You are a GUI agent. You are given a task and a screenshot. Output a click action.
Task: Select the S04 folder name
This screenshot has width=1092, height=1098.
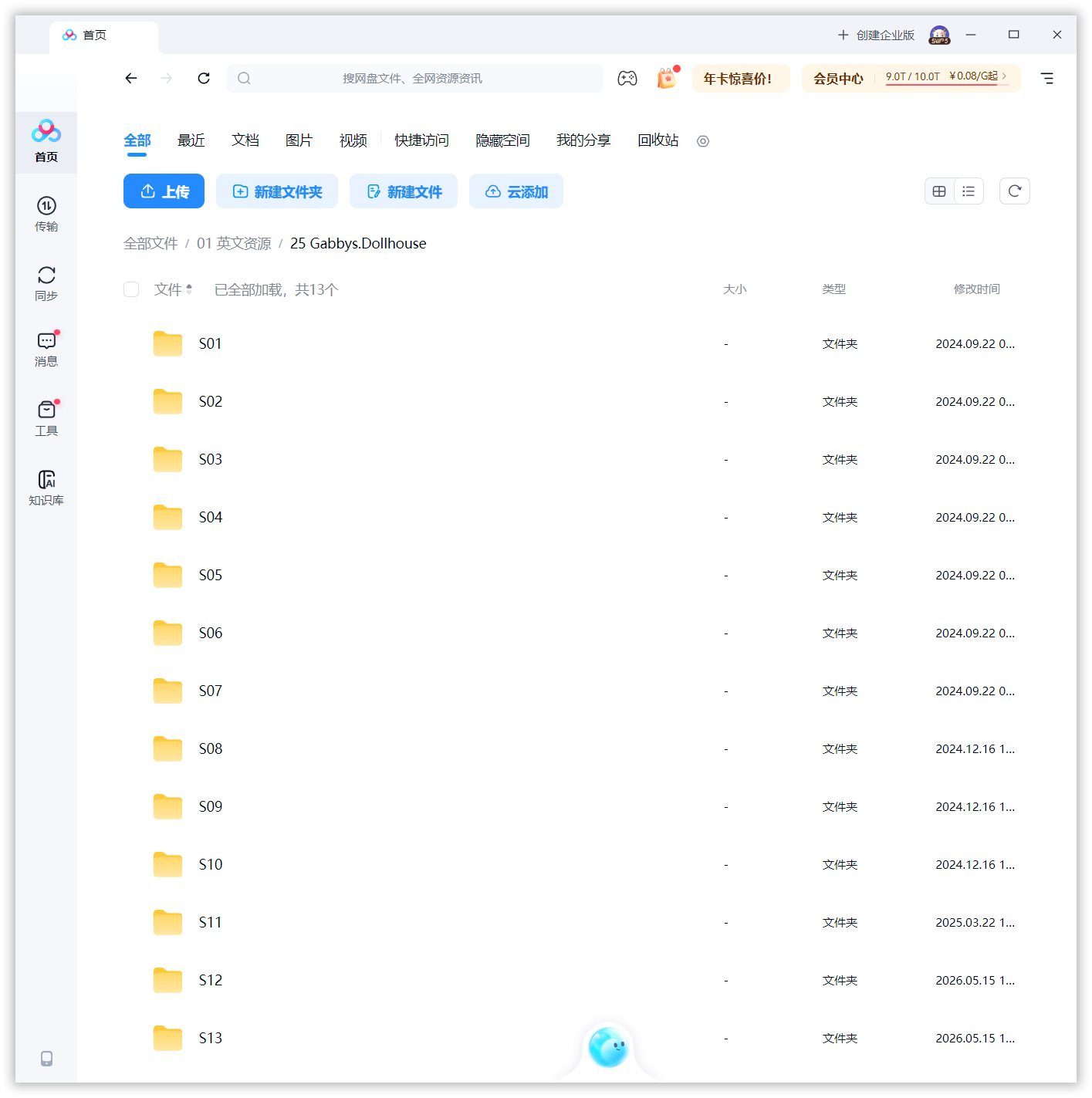211,517
